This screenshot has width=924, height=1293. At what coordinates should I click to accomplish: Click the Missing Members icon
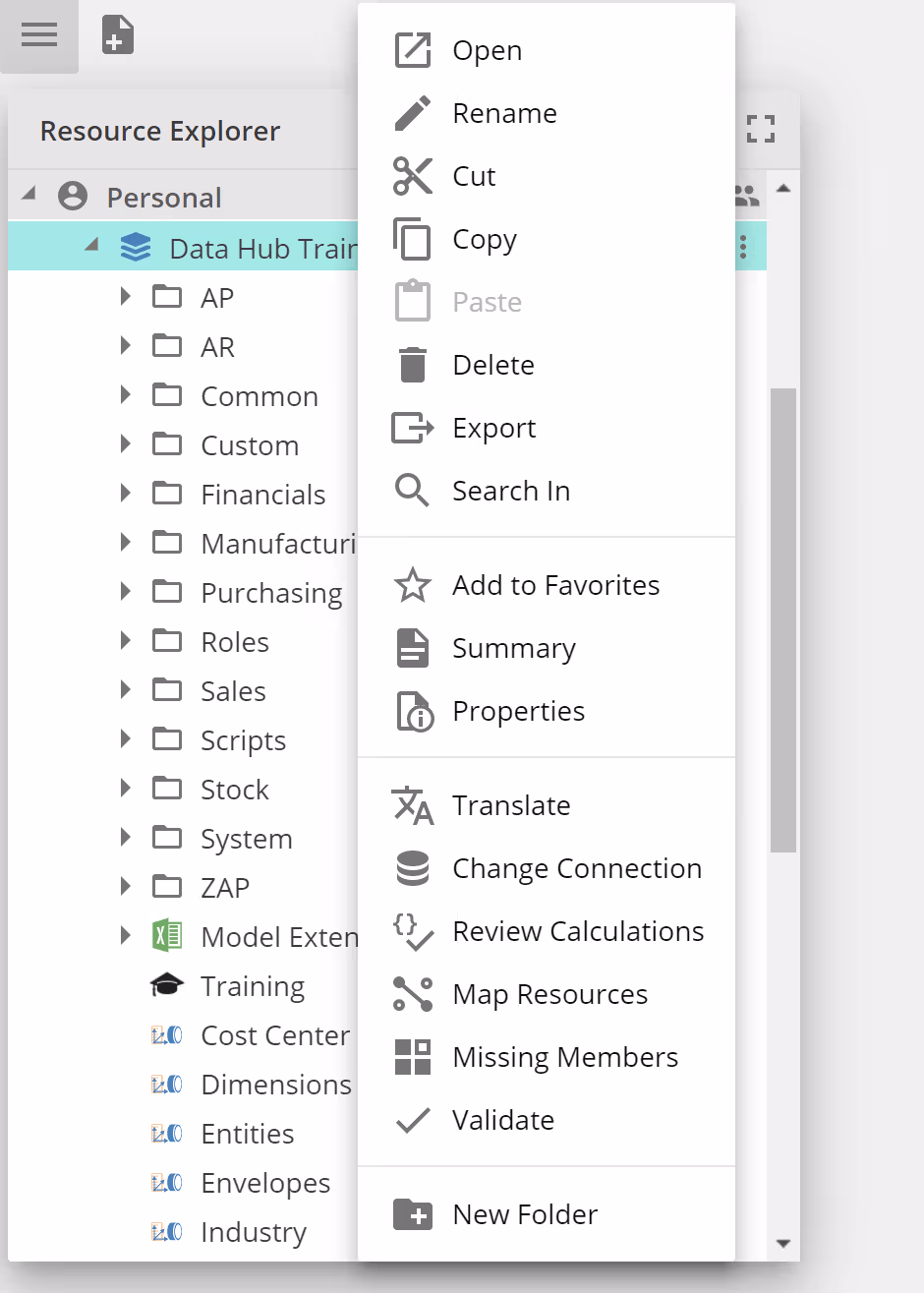coord(413,1057)
